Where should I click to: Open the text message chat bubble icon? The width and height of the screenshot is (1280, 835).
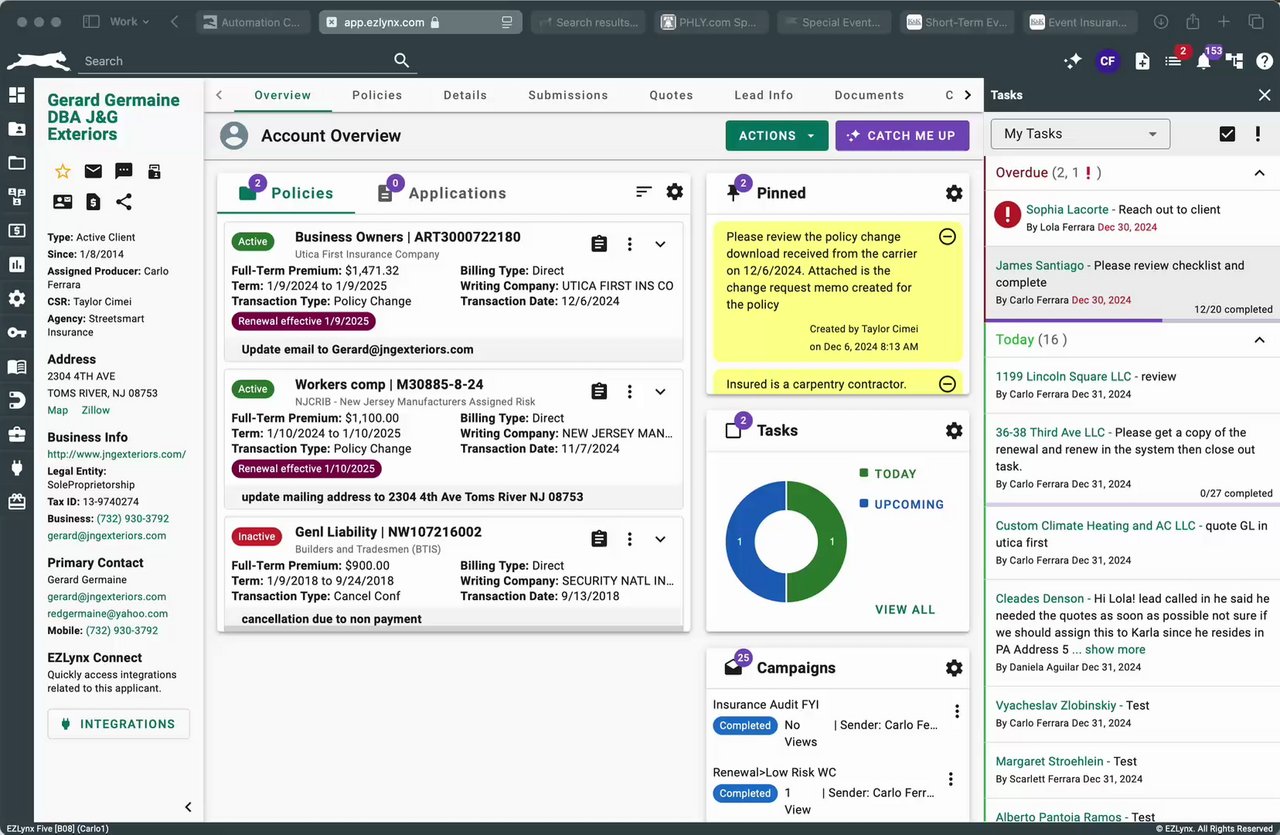coord(124,171)
